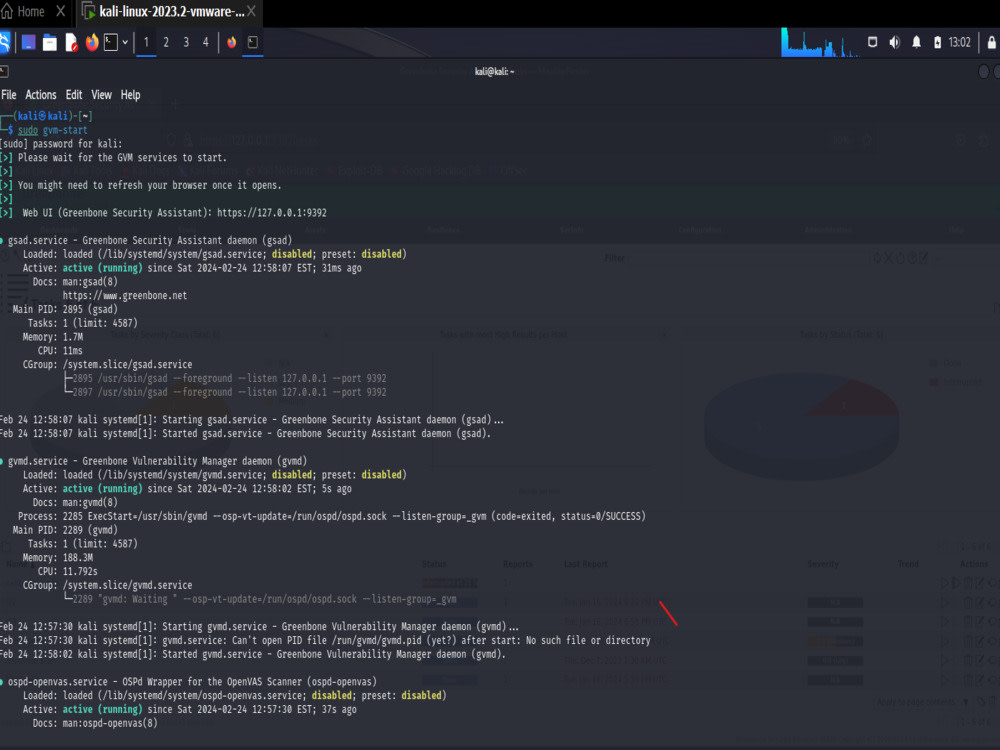Click 'Memory: 188.3M' line
1000x750 pixels.
(x=57, y=557)
